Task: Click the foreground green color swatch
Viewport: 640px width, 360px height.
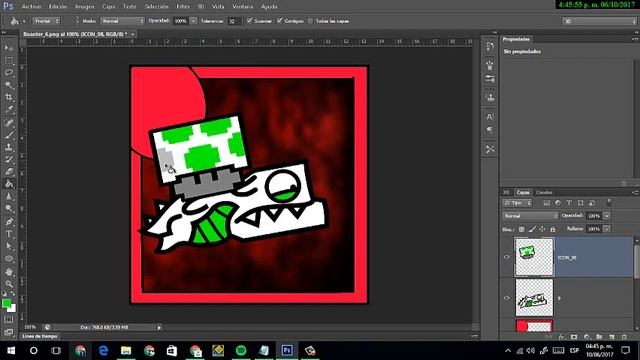Action: [6, 303]
